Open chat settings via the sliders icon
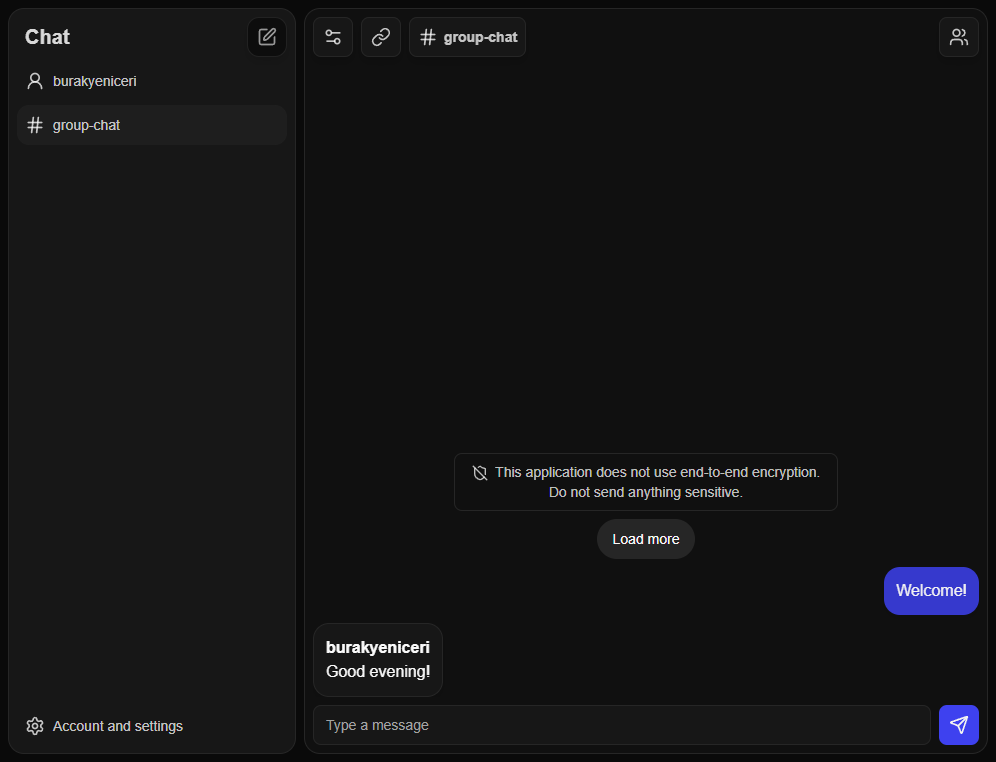The image size is (996, 762). [332, 36]
